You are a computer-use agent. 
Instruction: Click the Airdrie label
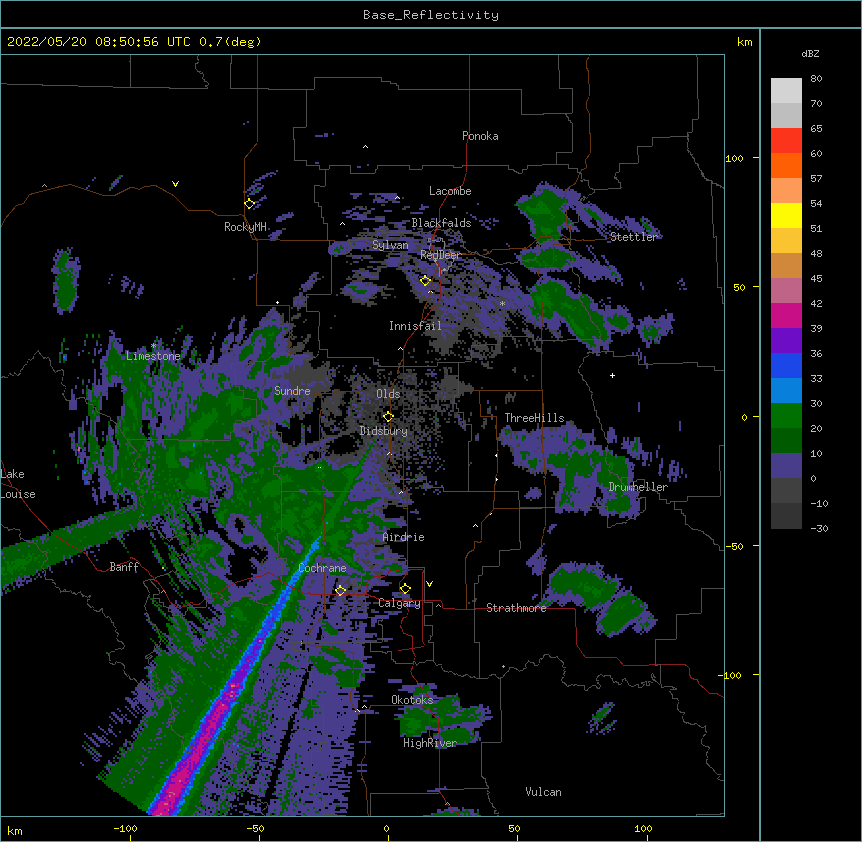(404, 537)
